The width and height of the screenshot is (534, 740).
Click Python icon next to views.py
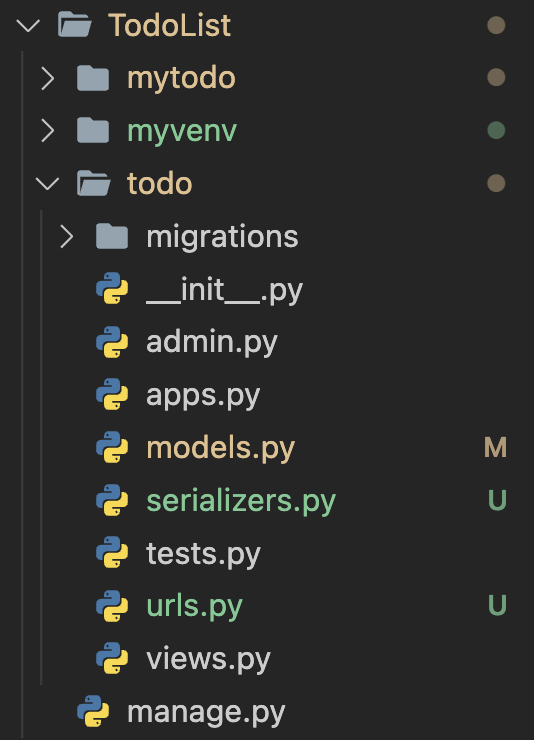click(112, 658)
